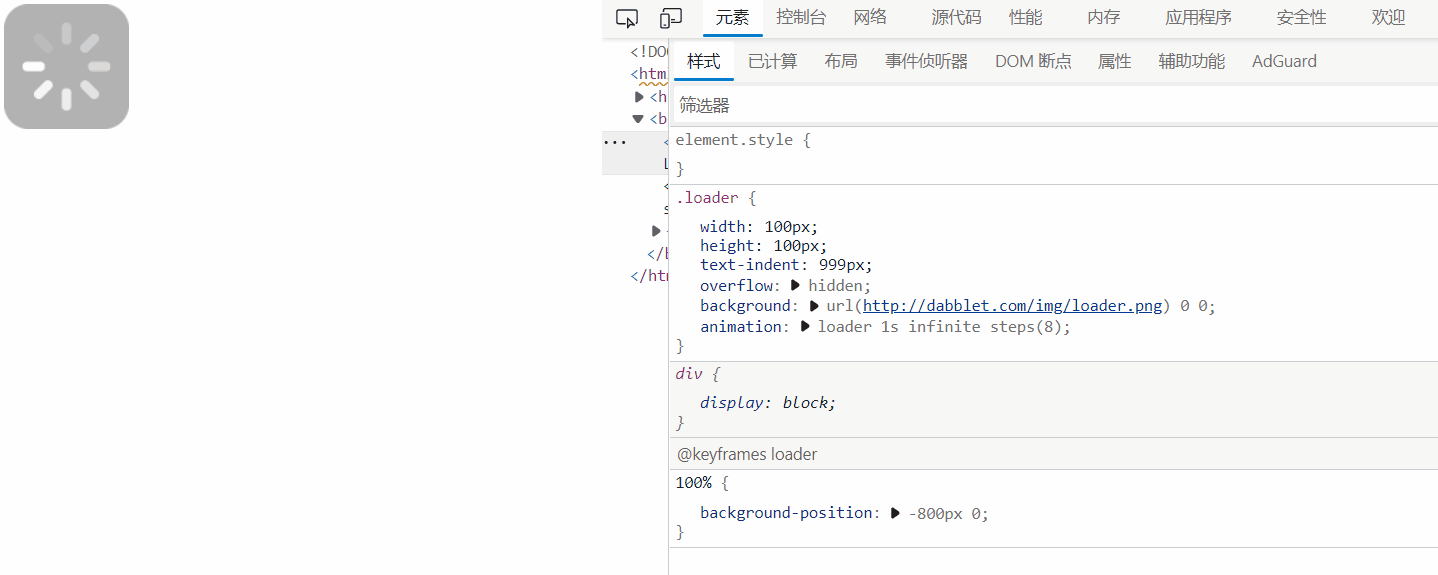Open the loader.png URL link
The width and height of the screenshot is (1438, 575).
tap(1013, 306)
